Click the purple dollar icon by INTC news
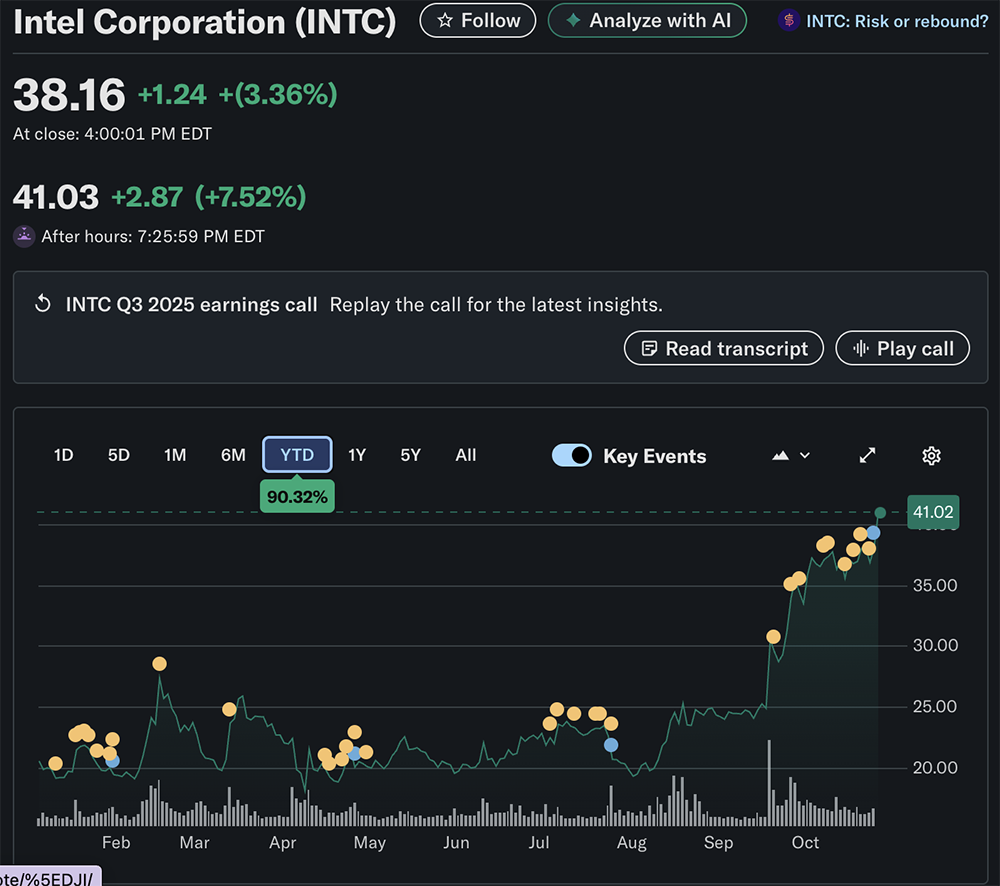The width and height of the screenshot is (1000, 886). pos(790,21)
